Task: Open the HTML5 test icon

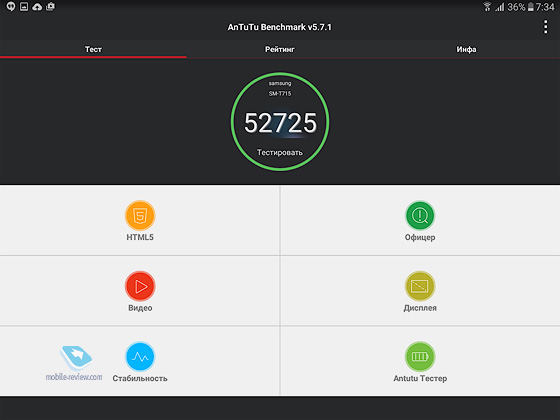Action: pos(140,215)
